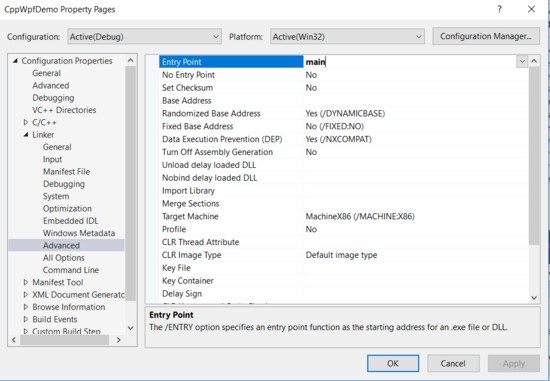The height and width of the screenshot is (381, 550).
Task: Open the Configuration dropdown showing Active(Debug)
Action: tap(144, 36)
